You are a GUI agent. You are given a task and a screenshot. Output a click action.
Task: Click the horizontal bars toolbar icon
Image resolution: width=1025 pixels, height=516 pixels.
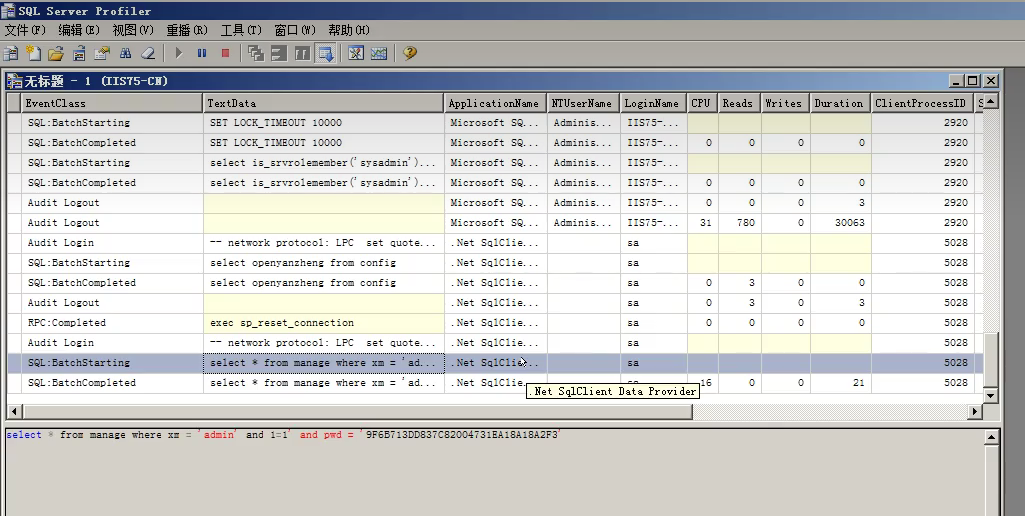pos(279,53)
